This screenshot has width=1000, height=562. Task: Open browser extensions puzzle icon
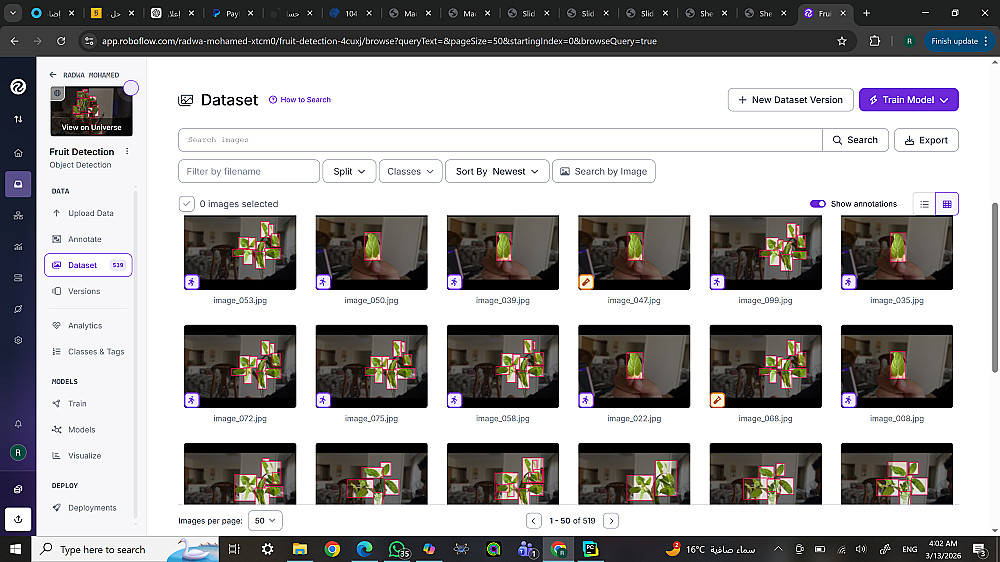pos(874,41)
